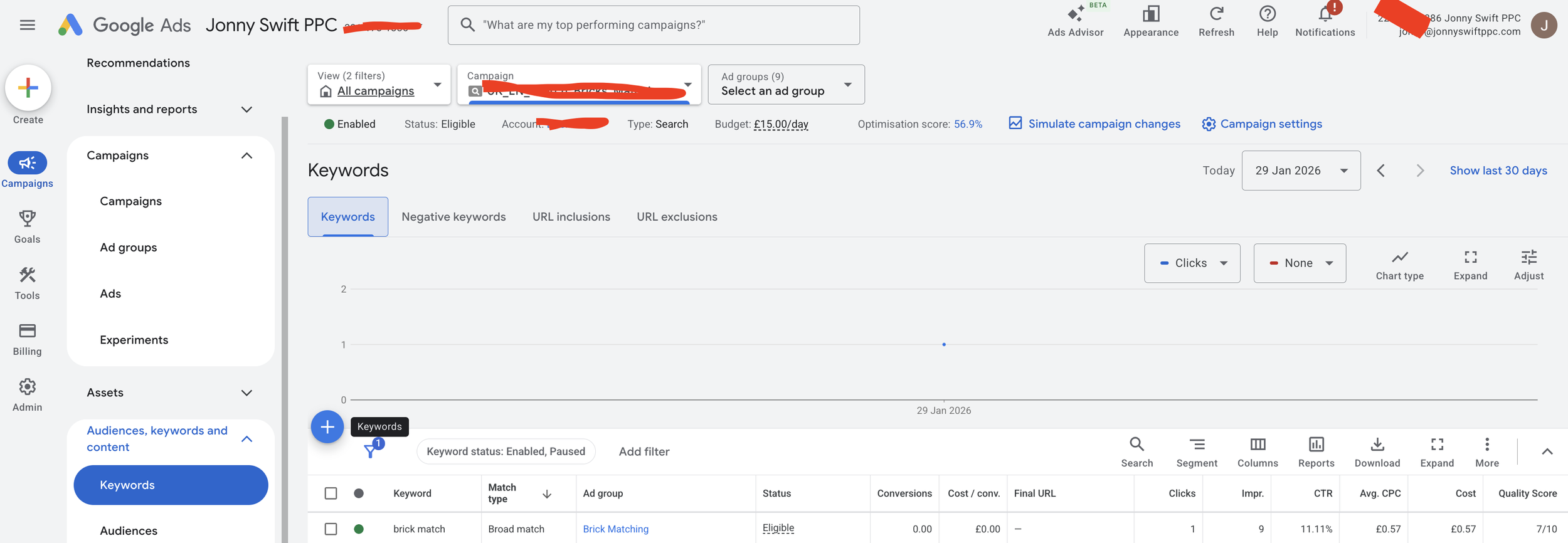Viewport: 1568px width, 543px height.
Task: Click the £15.00/day budget
Action: [x=781, y=124]
